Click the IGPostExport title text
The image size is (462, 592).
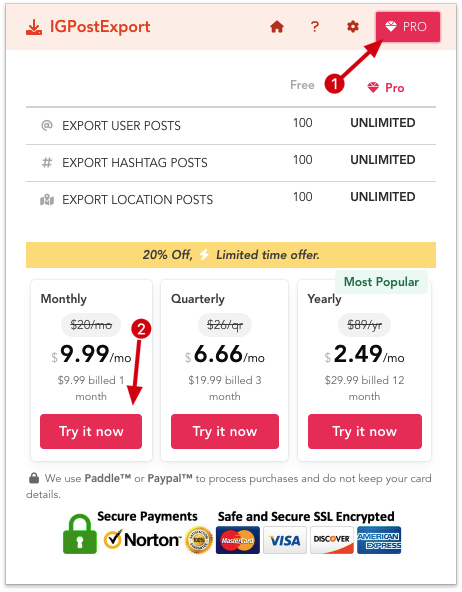click(100, 27)
